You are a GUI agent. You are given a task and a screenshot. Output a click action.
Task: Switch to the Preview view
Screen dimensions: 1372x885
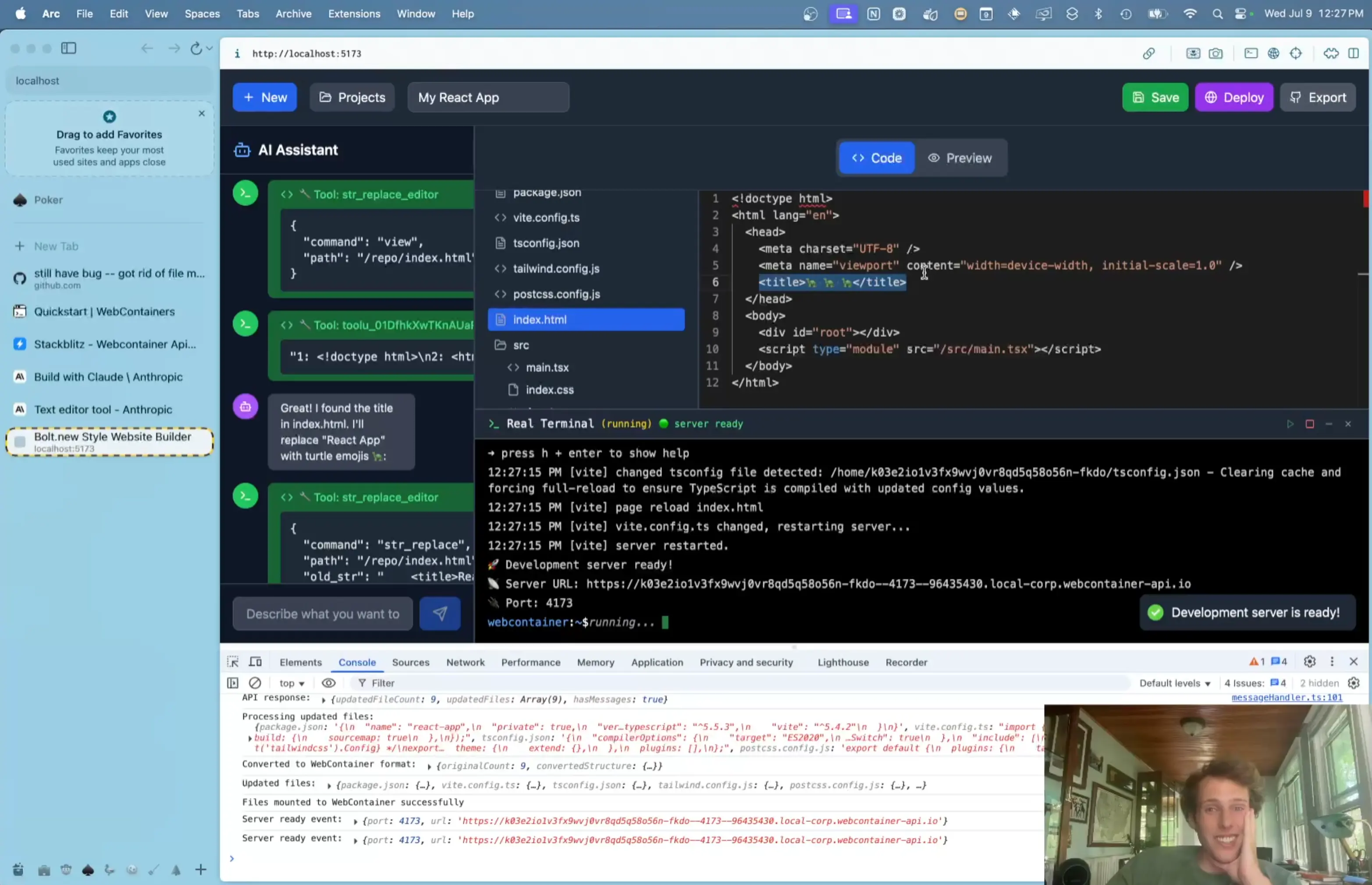tap(960, 158)
